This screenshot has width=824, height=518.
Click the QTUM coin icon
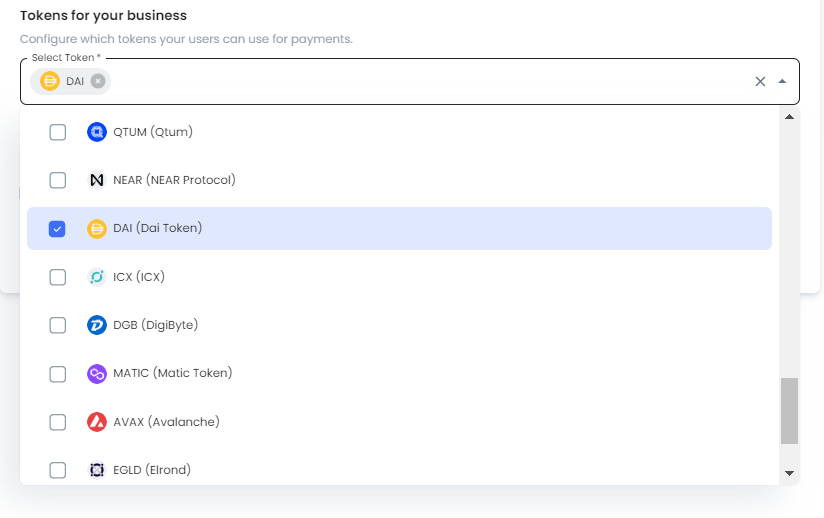(x=97, y=132)
